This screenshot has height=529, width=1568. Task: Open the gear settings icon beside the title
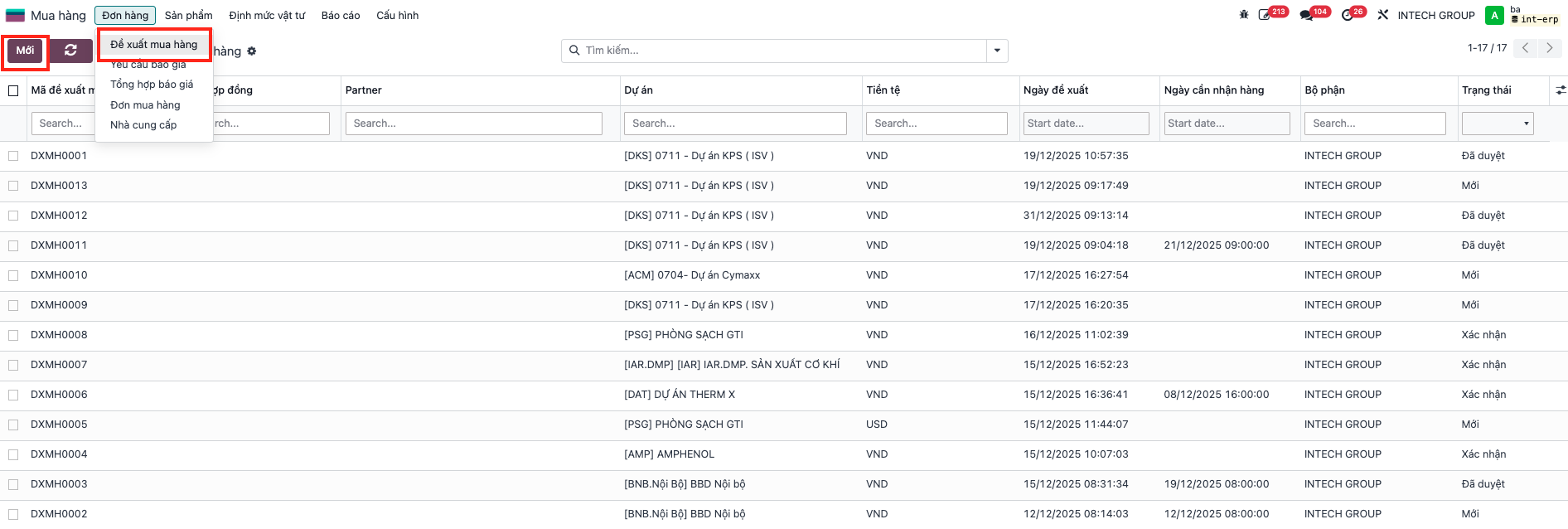[252, 51]
